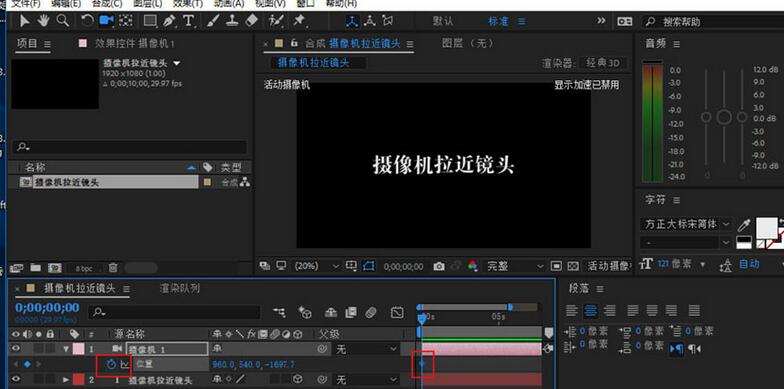Click the delete trash icon in Project panel
Screen dimensions: 784x389
[114, 268]
